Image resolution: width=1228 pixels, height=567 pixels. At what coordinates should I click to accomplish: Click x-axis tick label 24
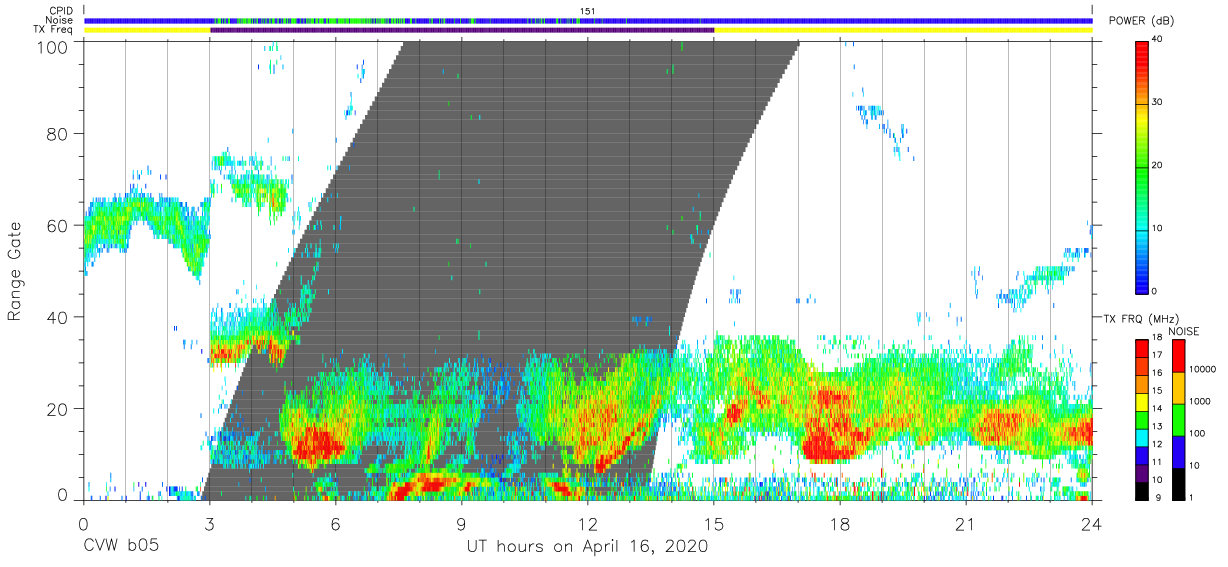tap(1092, 524)
